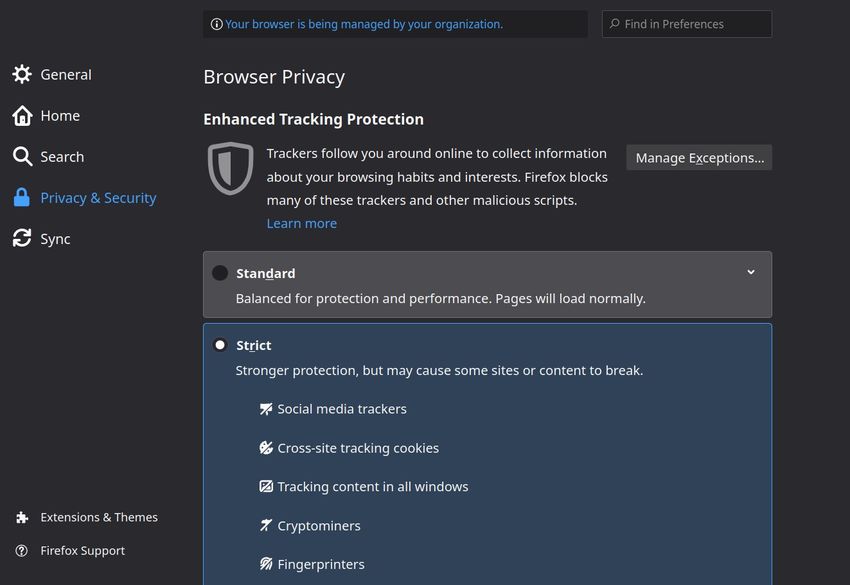Click the Social media trackers text

pos(342,409)
